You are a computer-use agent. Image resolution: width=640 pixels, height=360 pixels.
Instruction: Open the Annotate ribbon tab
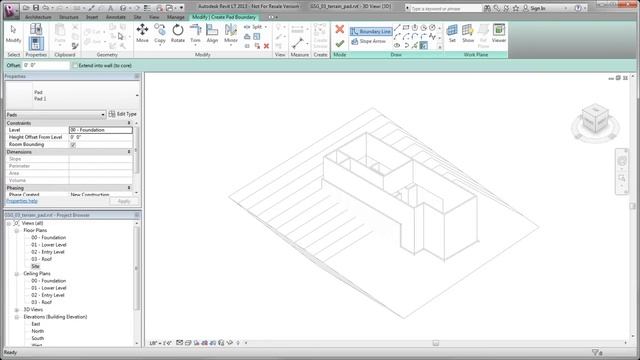(x=116, y=17)
